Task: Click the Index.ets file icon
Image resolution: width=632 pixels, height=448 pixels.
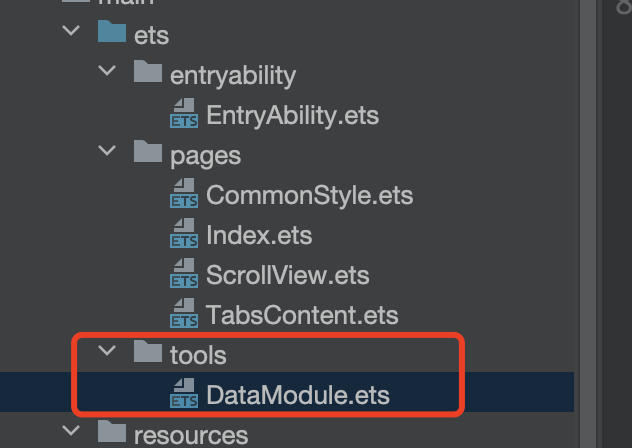Action: tap(184, 235)
